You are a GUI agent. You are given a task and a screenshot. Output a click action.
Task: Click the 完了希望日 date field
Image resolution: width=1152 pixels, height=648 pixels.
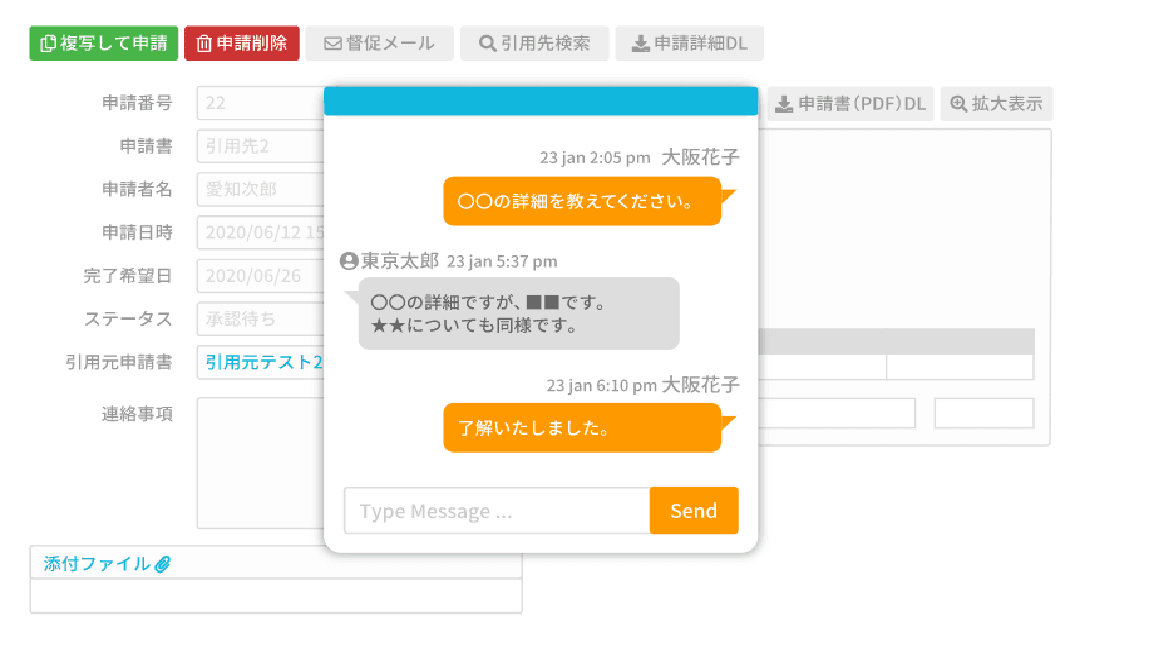[260, 276]
